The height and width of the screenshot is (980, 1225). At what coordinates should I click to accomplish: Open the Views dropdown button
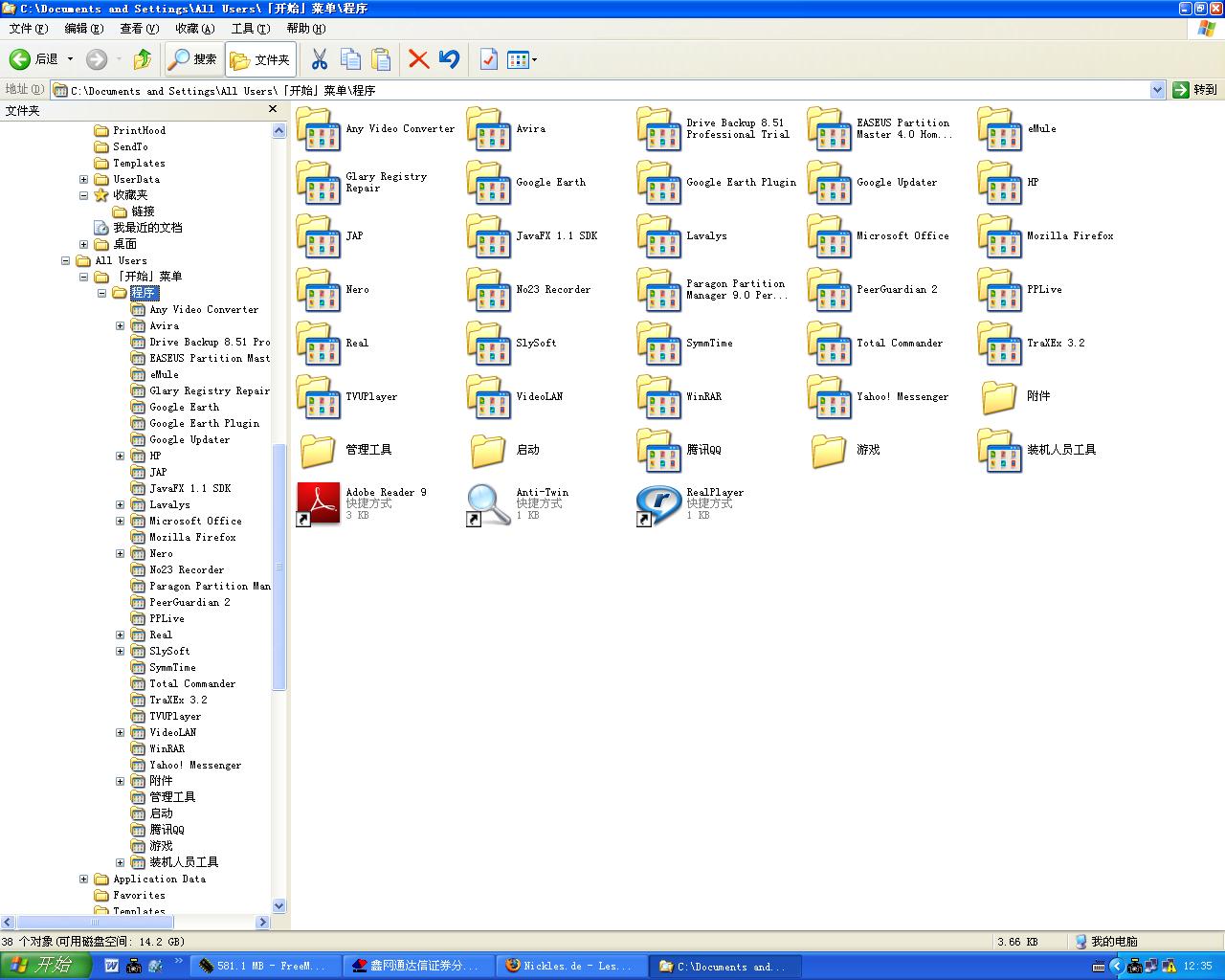point(522,59)
